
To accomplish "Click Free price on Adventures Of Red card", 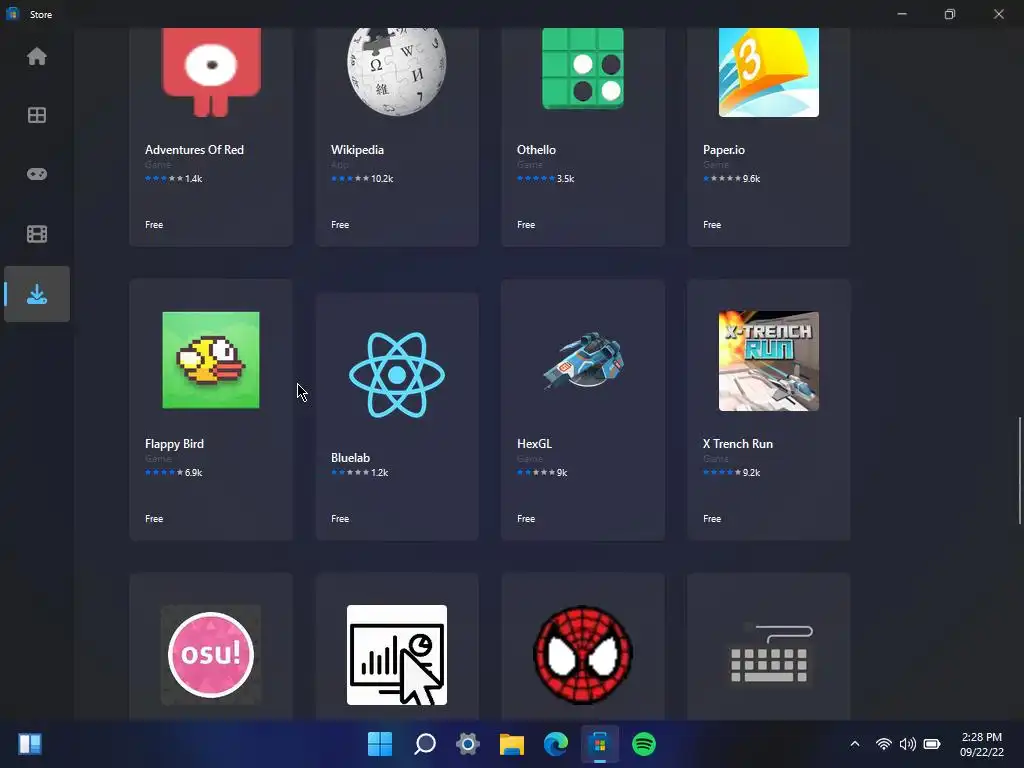I will [154, 225].
